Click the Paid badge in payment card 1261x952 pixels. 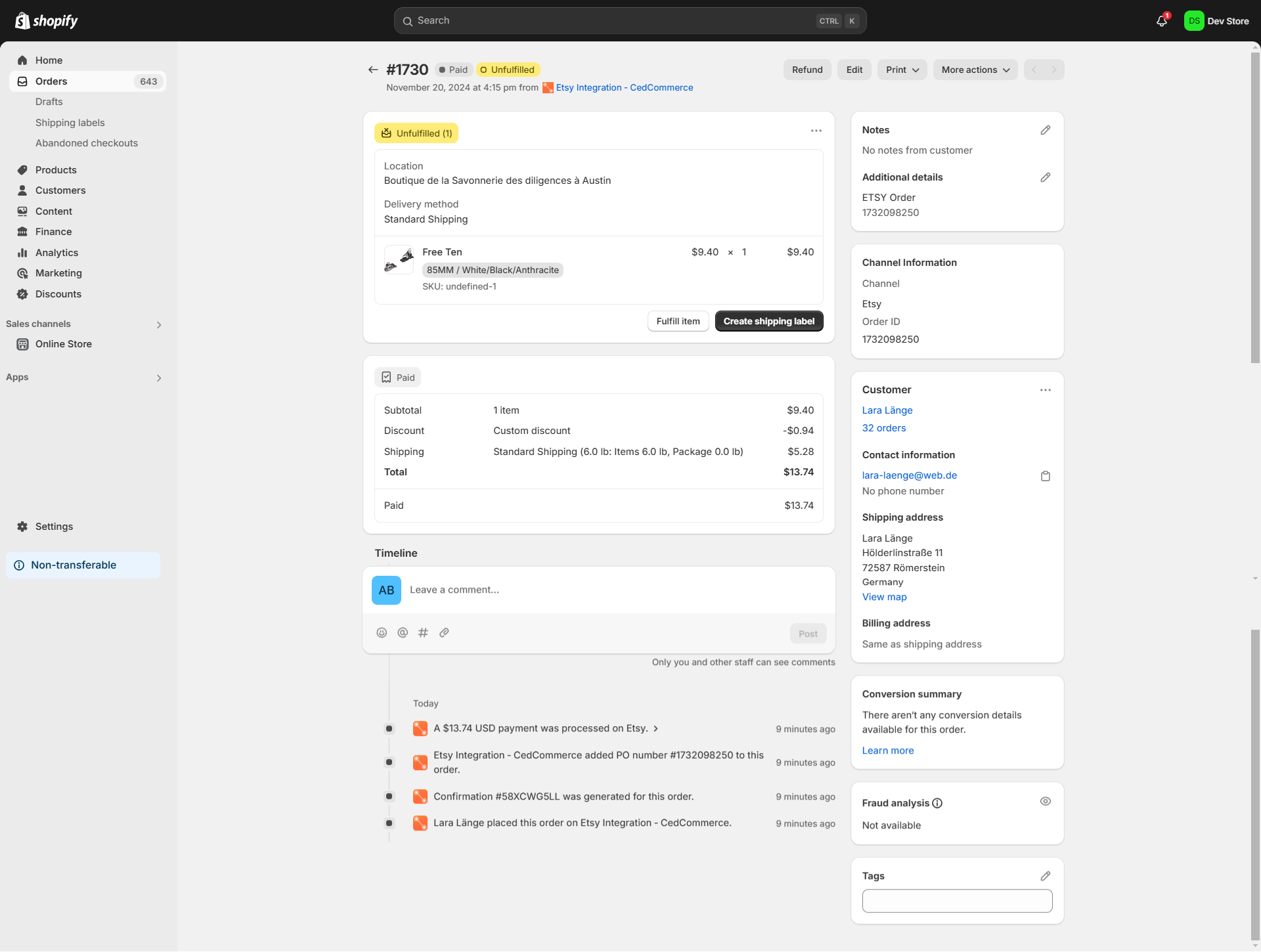pos(397,378)
